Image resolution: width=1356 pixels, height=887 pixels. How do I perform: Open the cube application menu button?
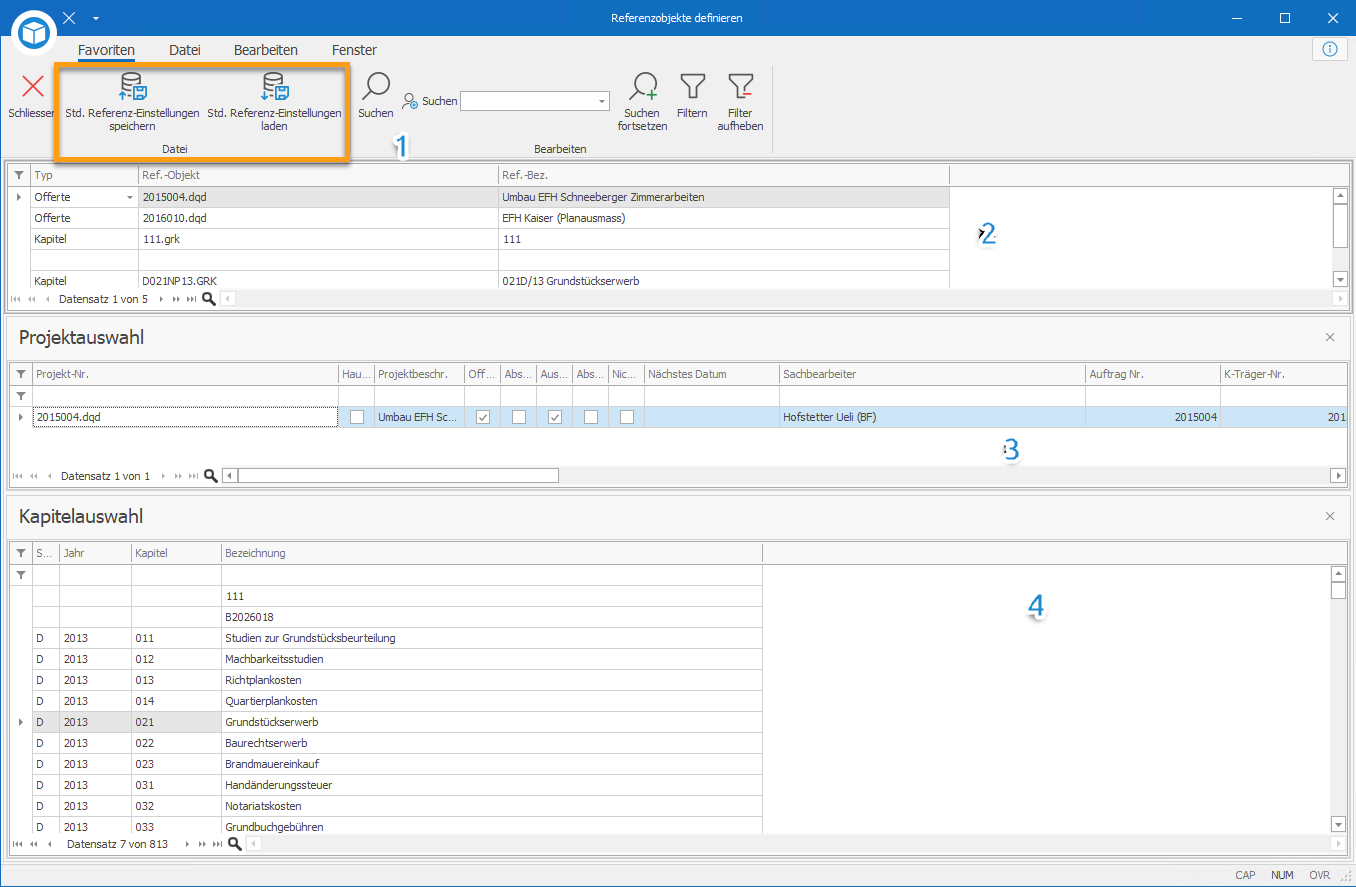click(x=36, y=34)
